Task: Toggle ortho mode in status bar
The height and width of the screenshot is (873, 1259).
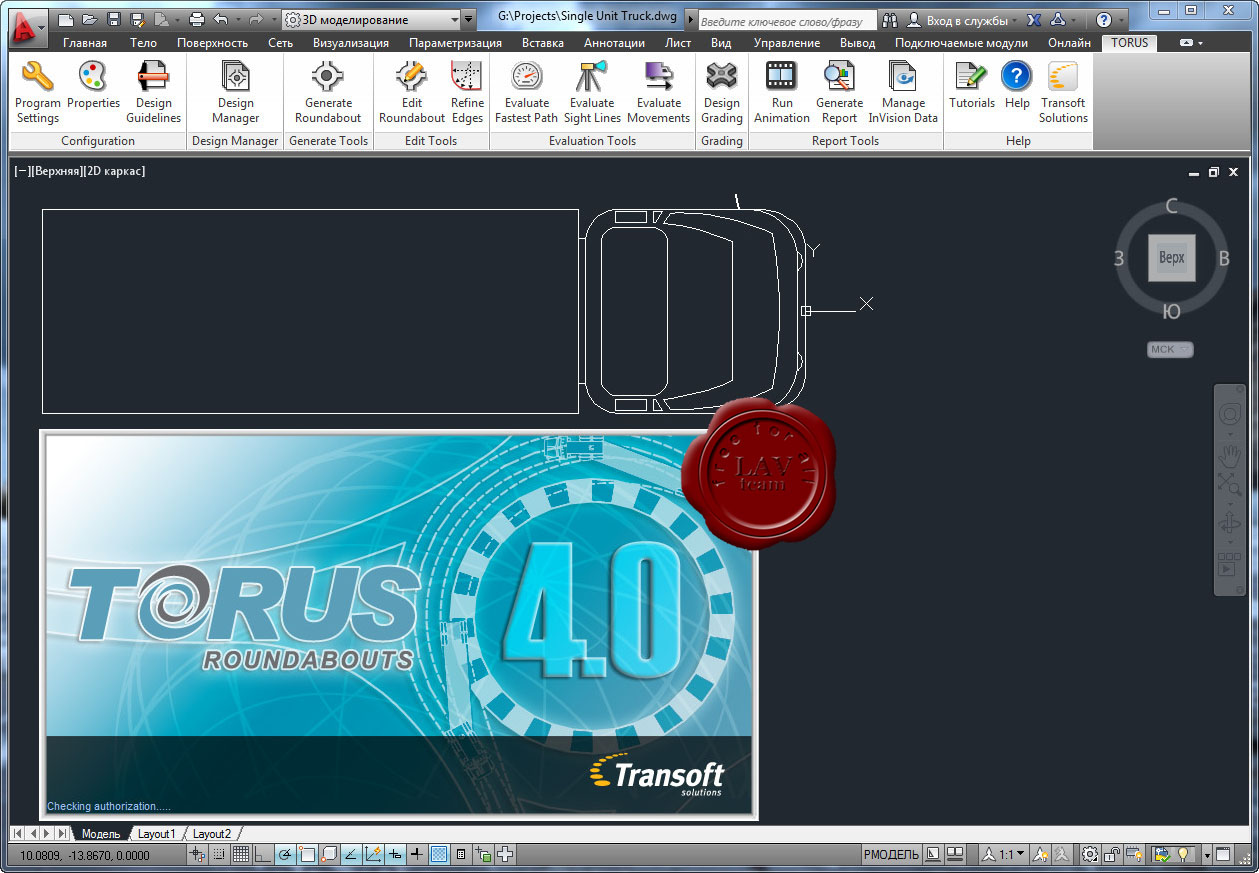Action: pos(263,854)
